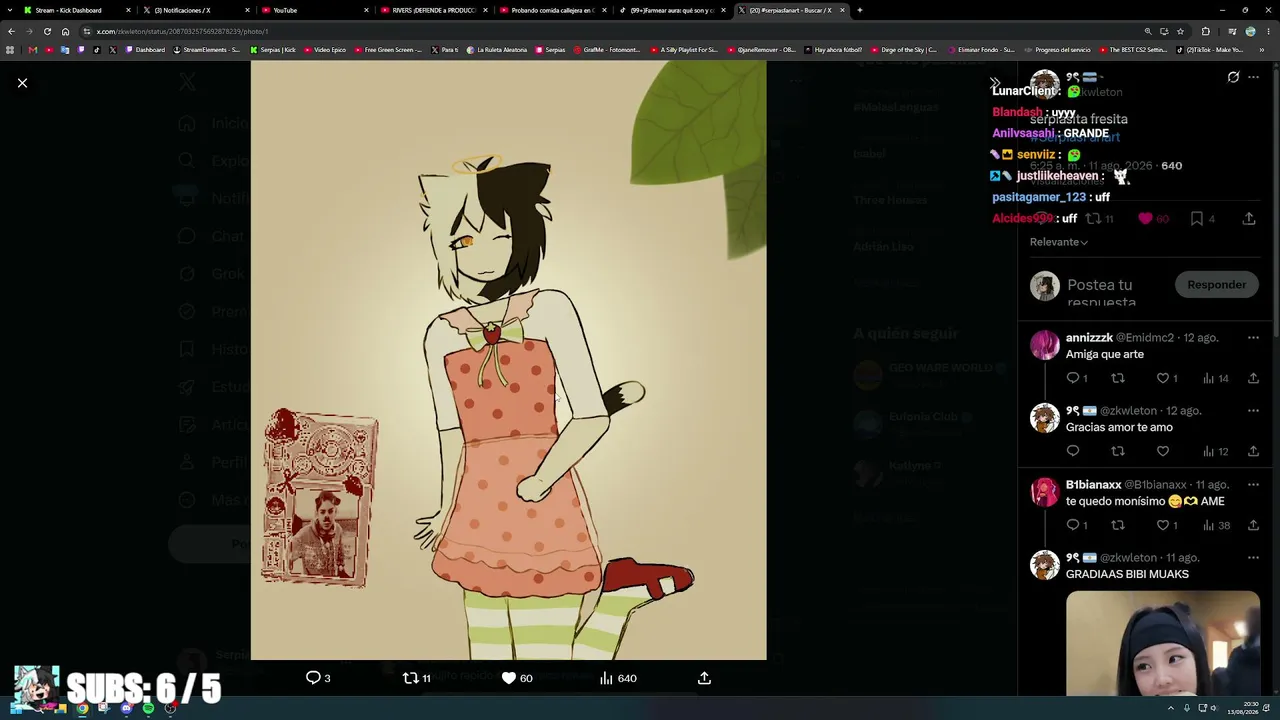Collapse the reply sidebar with the double-chevron icon
The image size is (1280, 720).
tap(994, 83)
